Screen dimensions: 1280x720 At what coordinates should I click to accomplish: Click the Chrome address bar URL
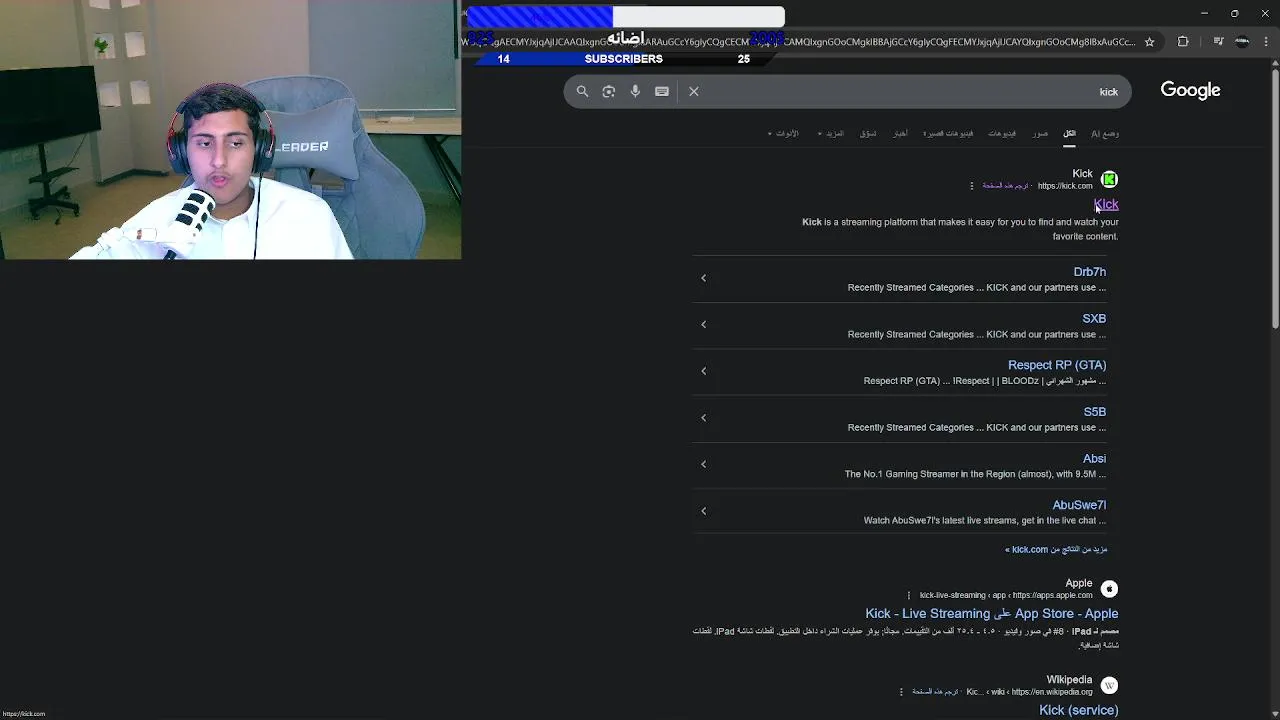(800, 42)
